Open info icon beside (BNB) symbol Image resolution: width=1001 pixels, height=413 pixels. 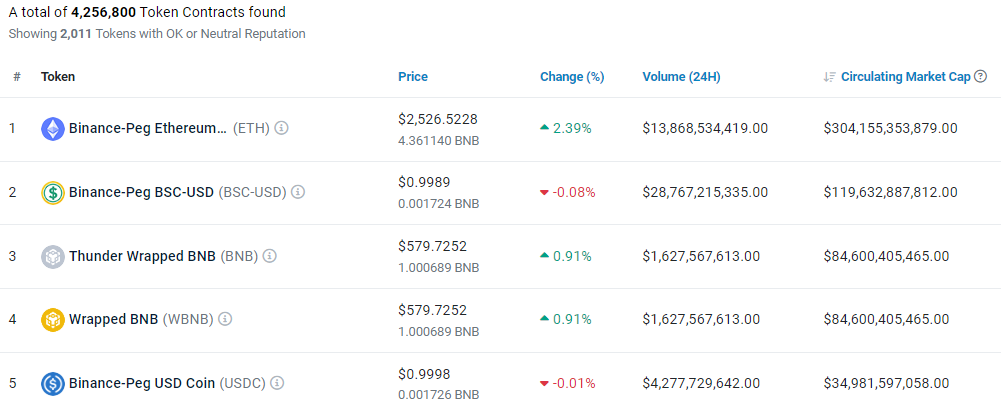click(x=270, y=256)
